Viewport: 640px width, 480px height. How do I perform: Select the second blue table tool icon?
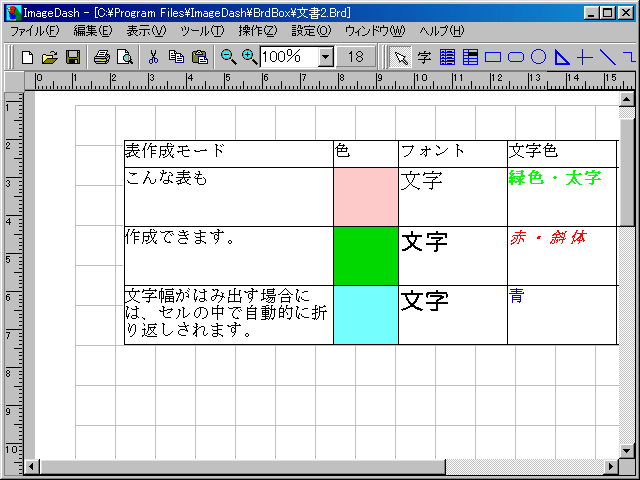[470, 58]
